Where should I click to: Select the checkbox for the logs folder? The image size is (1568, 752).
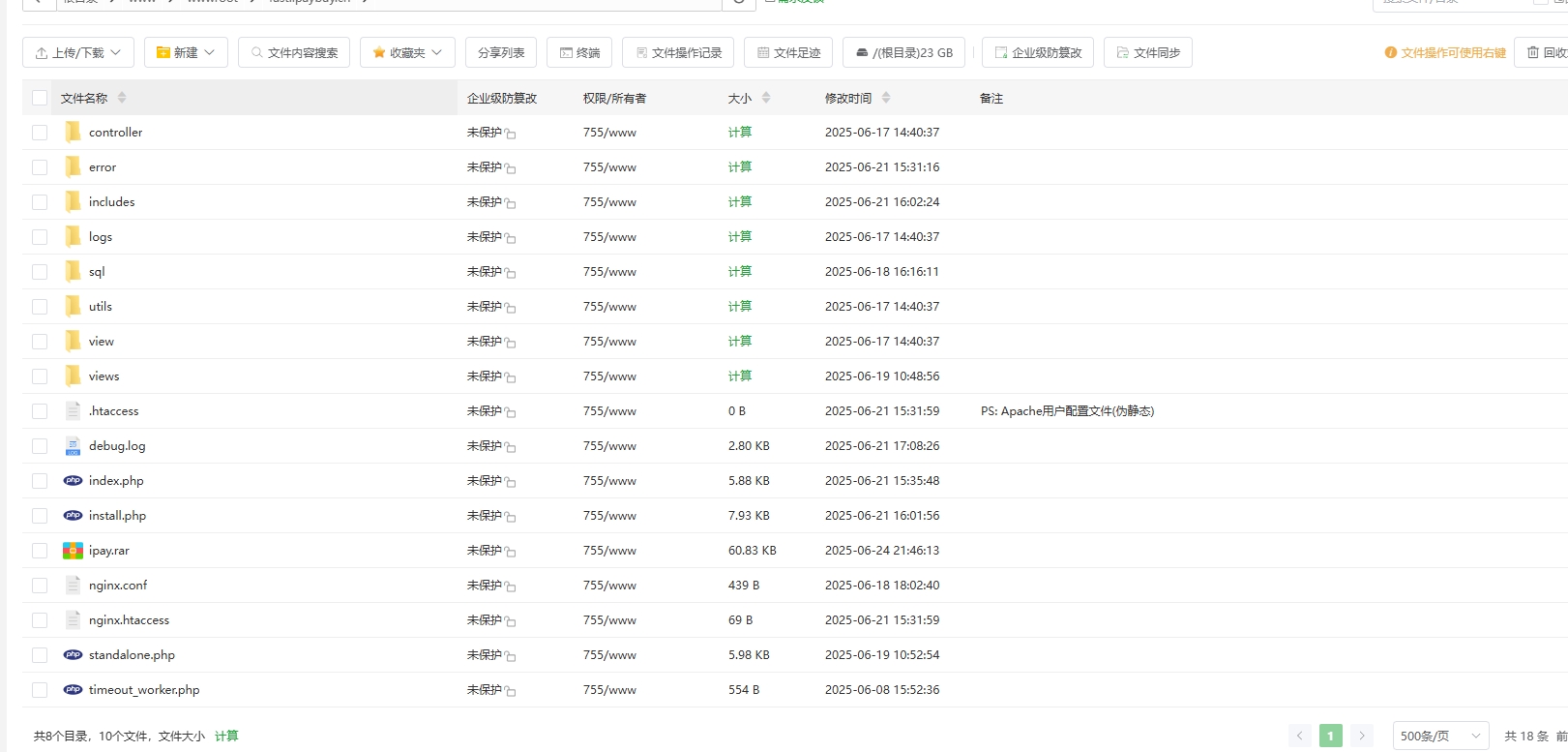[x=40, y=237]
